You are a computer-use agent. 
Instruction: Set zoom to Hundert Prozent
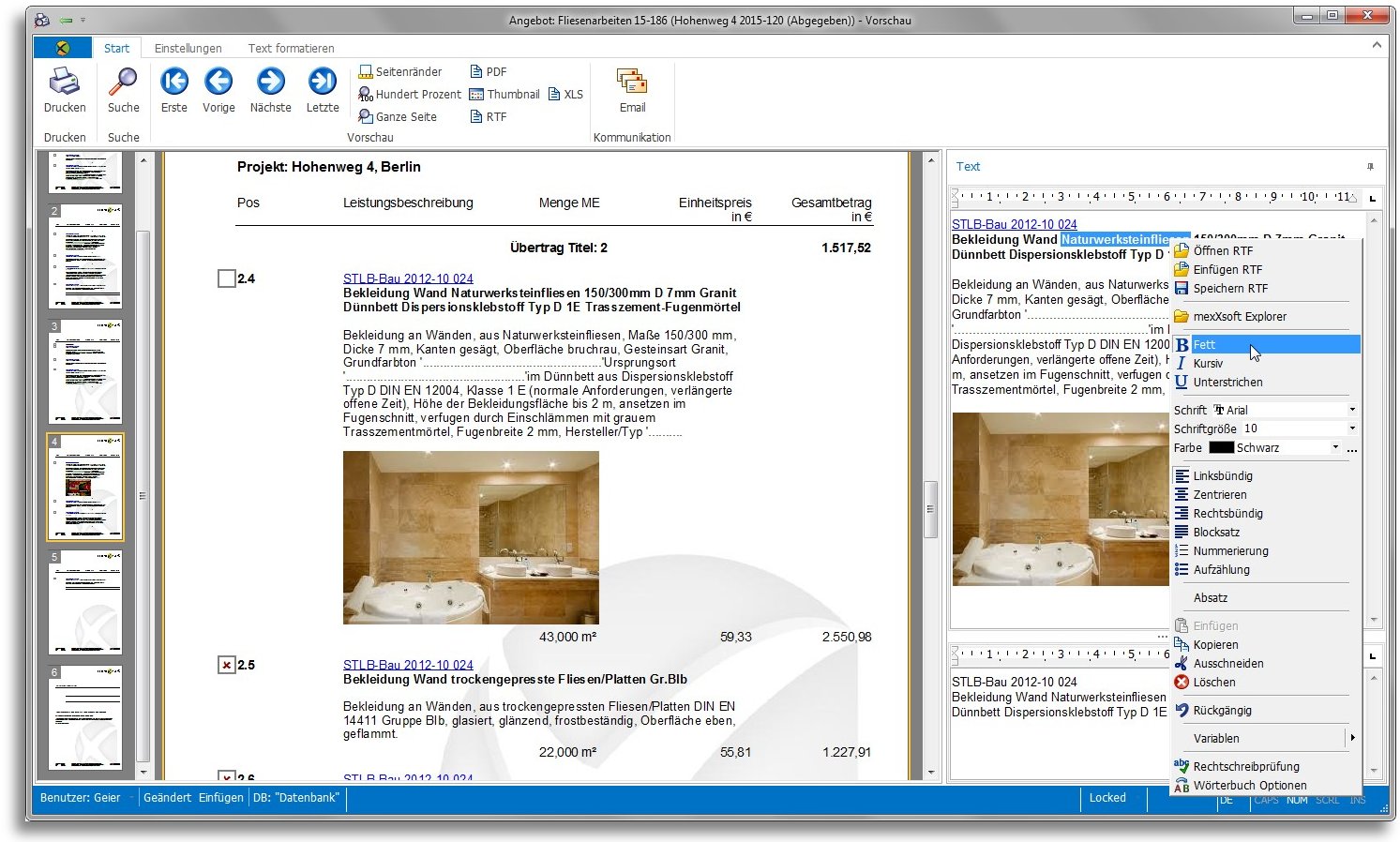click(410, 94)
